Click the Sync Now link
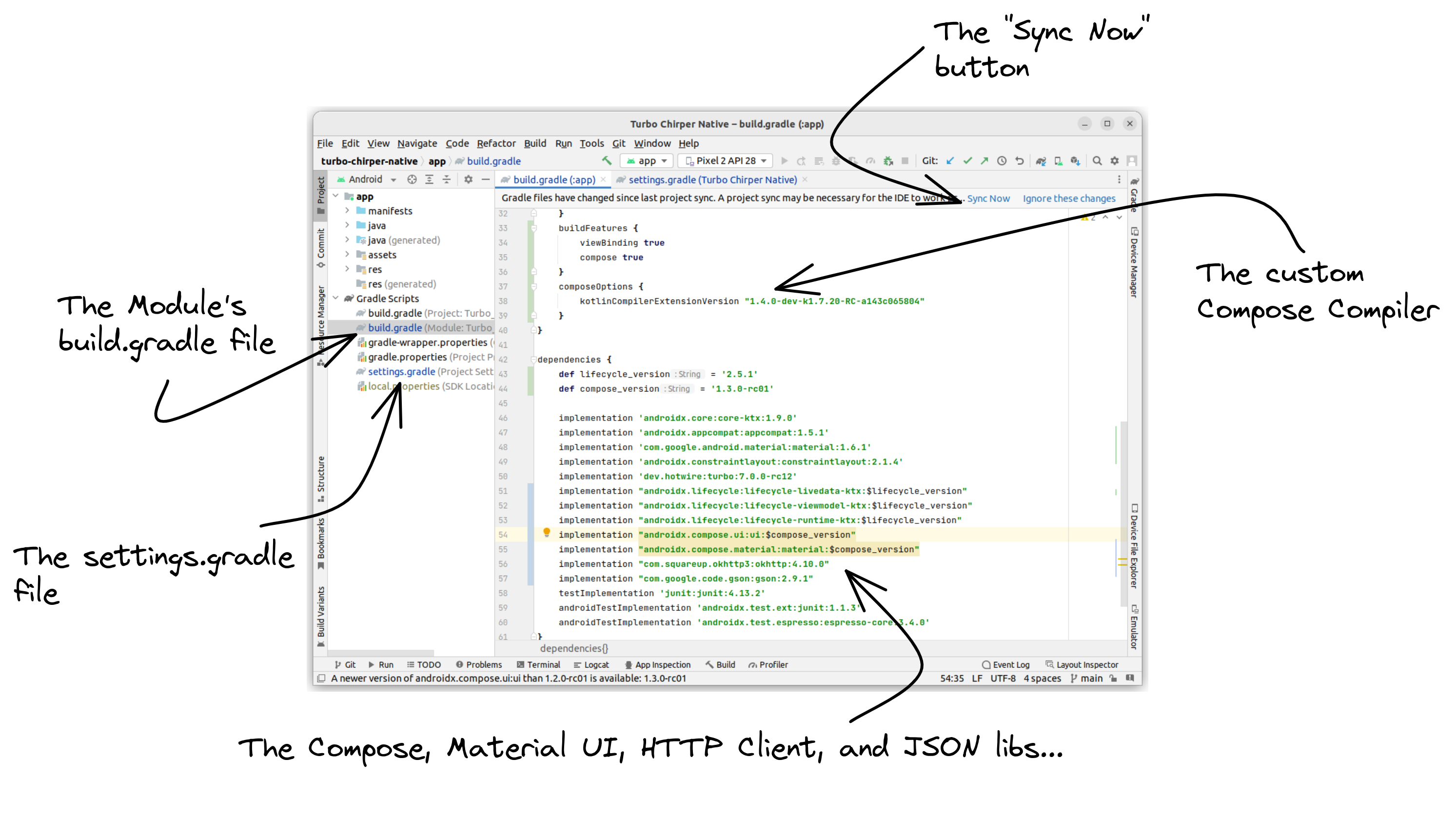 [x=988, y=199]
